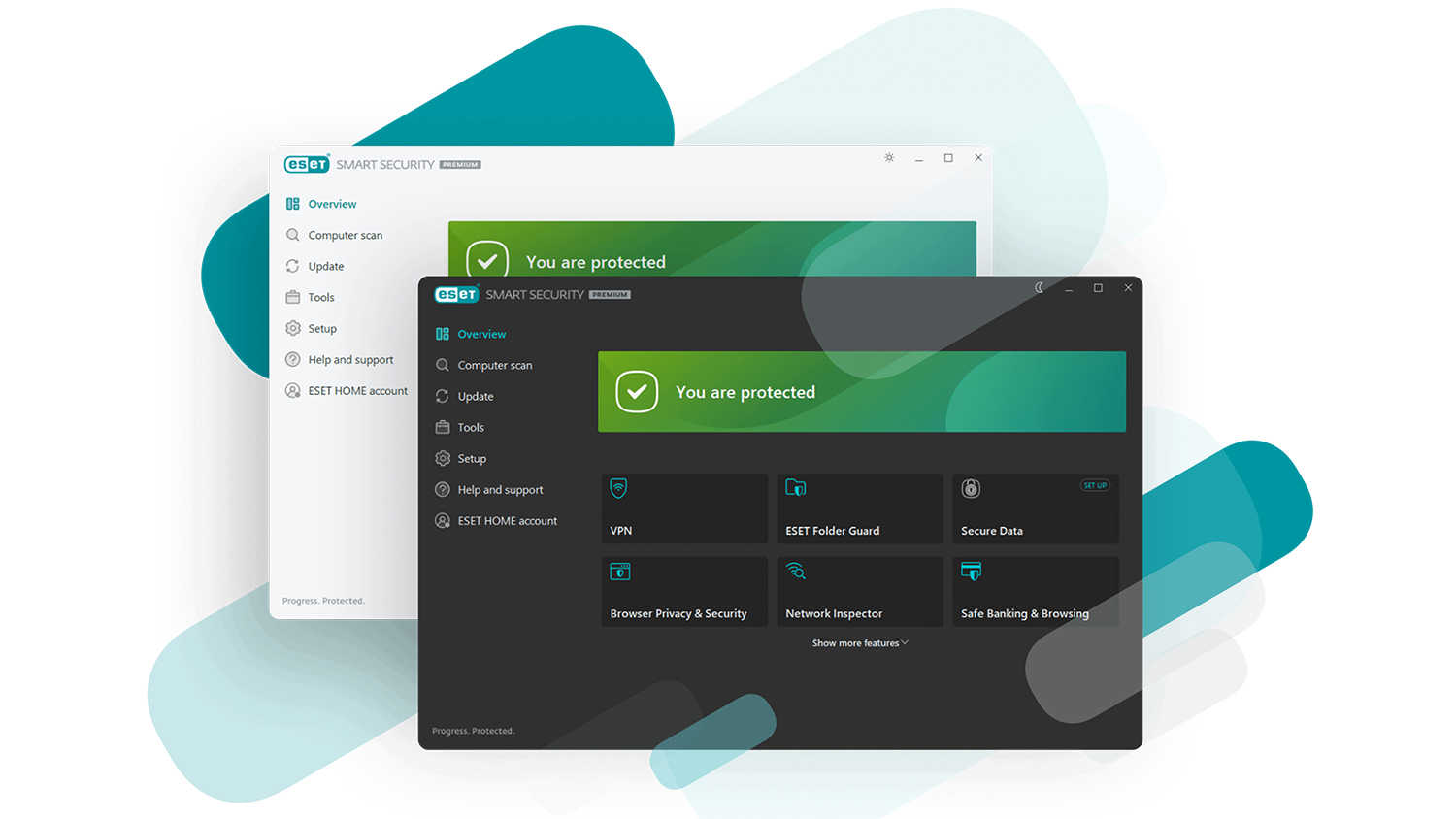The height and width of the screenshot is (819, 1456).
Task: Expand Show more features
Action: point(860,643)
